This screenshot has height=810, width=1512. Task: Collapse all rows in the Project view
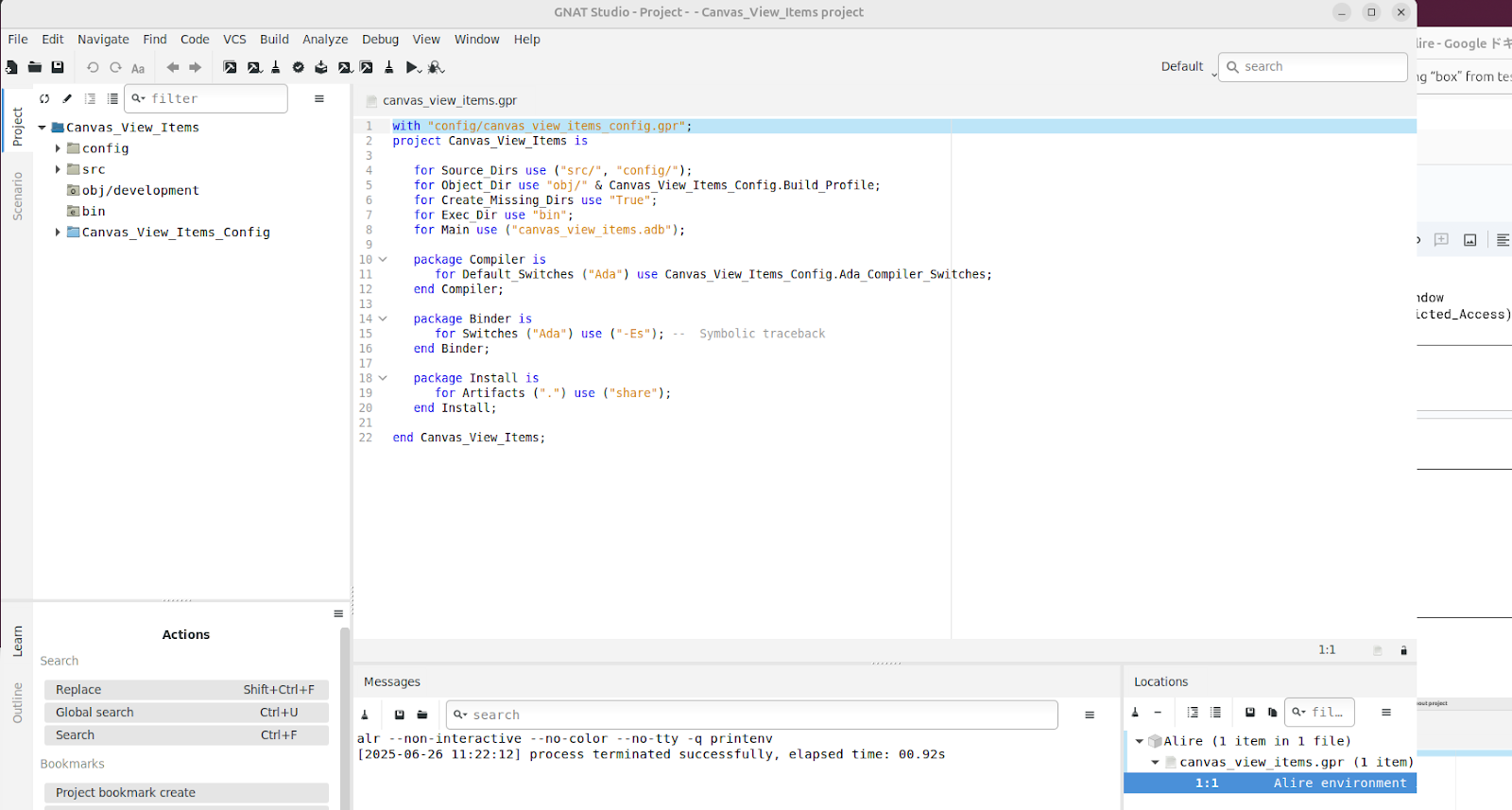112,98
